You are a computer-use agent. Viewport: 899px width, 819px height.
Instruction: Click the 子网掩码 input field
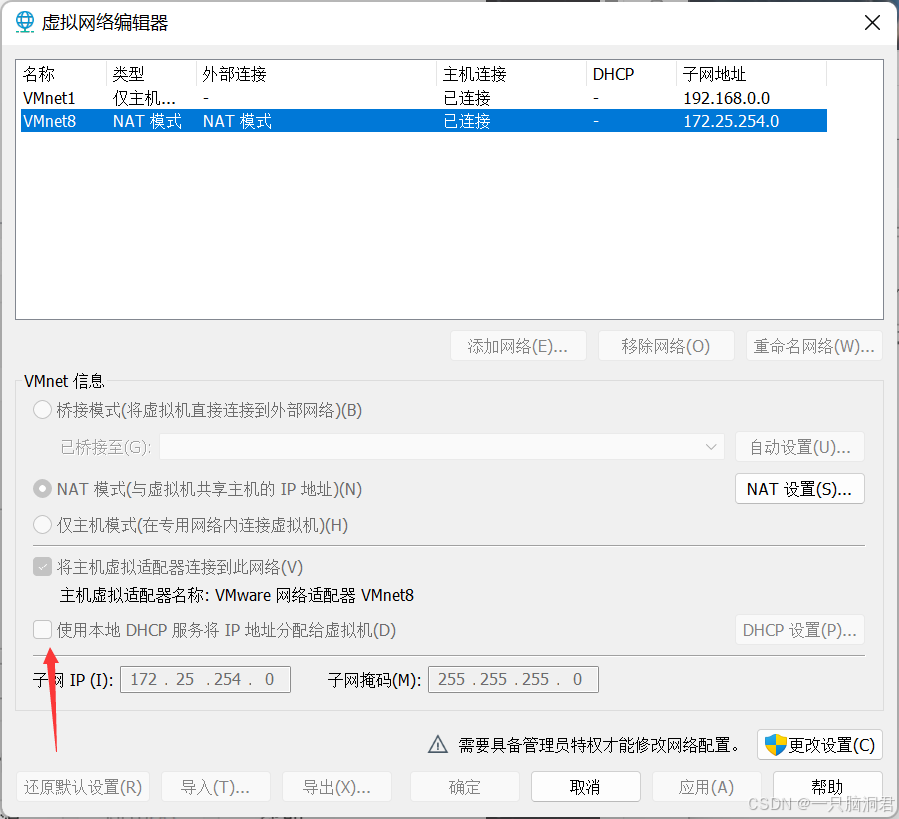click(513, 679)
